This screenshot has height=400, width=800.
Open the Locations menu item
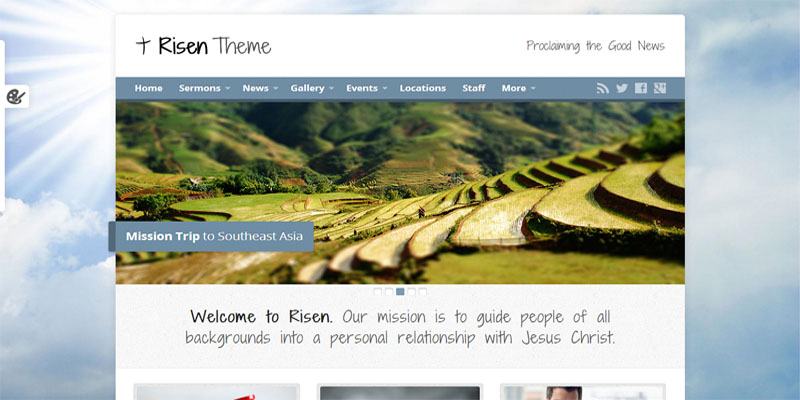(x=422, y=88)
